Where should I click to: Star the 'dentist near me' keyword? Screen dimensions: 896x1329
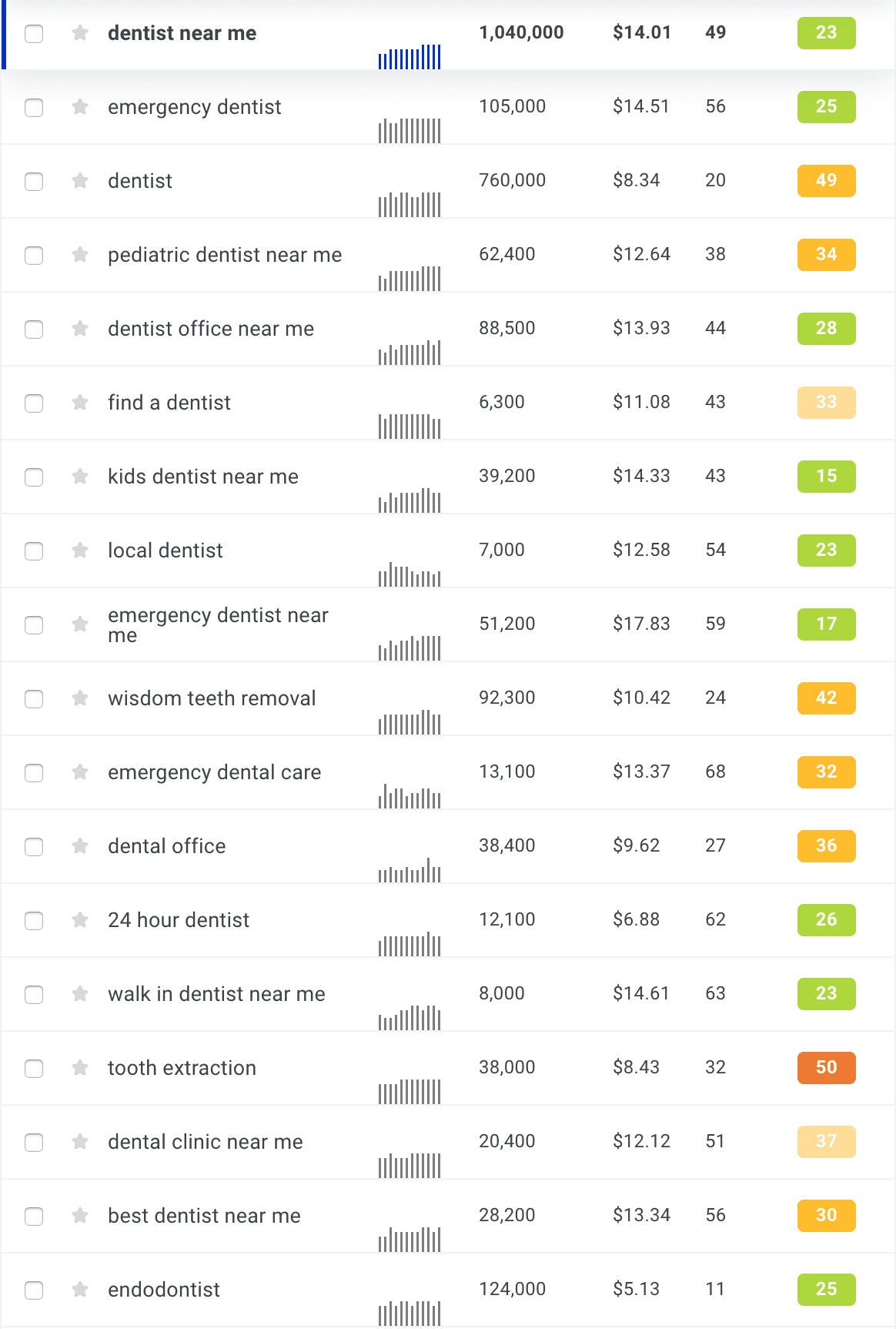pos(80,33)
